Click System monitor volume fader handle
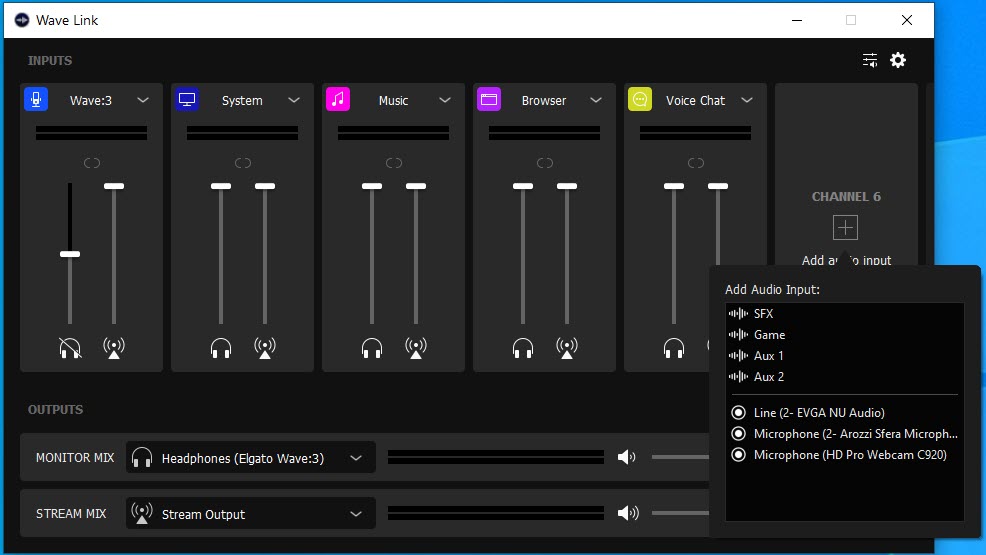Viewport: 986px width, 555px height. click(221, 186)
